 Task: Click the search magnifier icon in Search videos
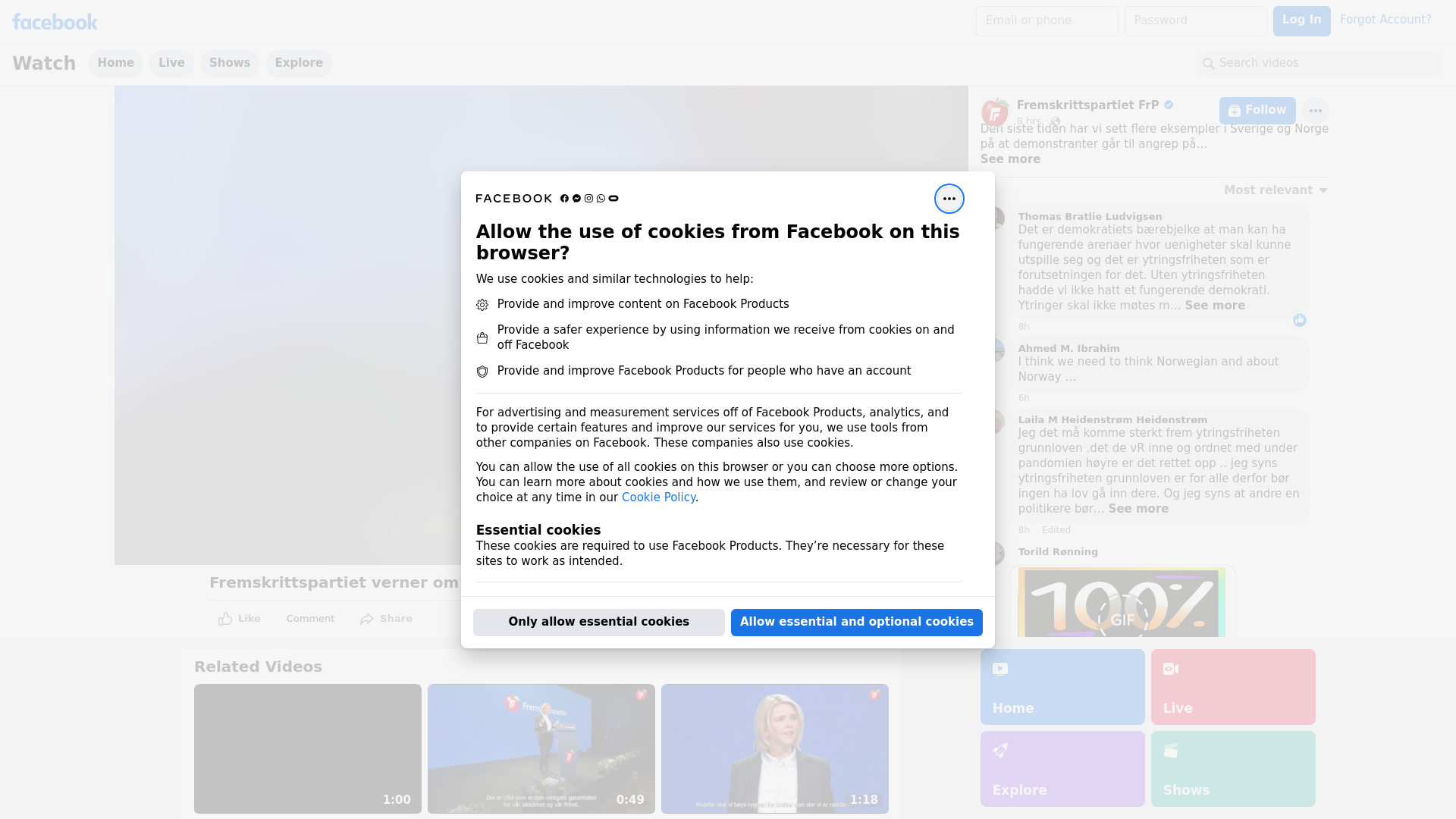1209,64
